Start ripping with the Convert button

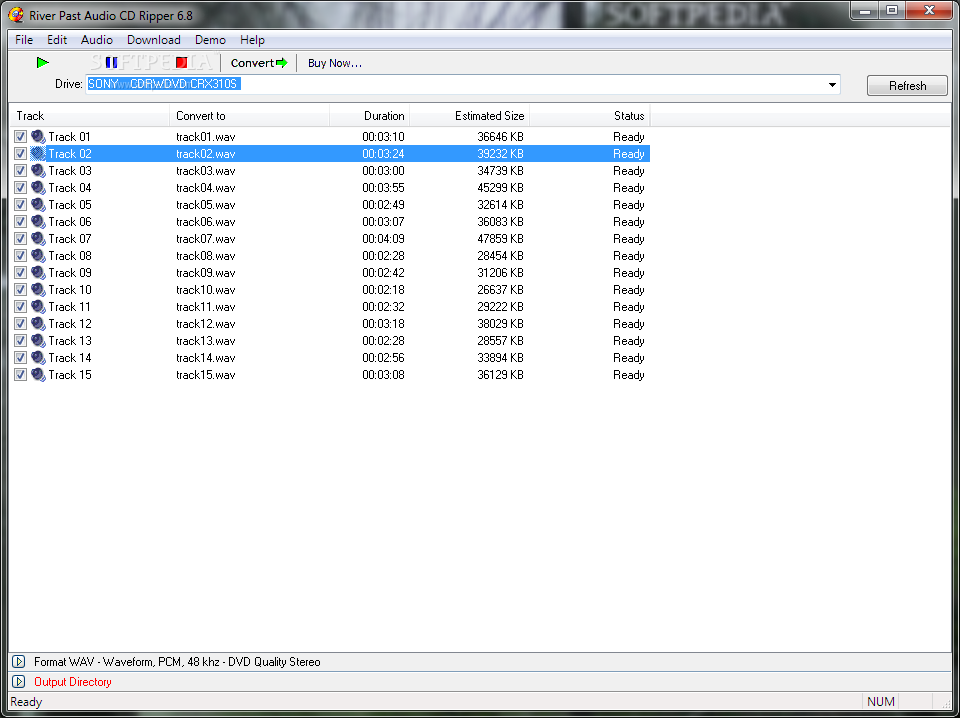258,62
